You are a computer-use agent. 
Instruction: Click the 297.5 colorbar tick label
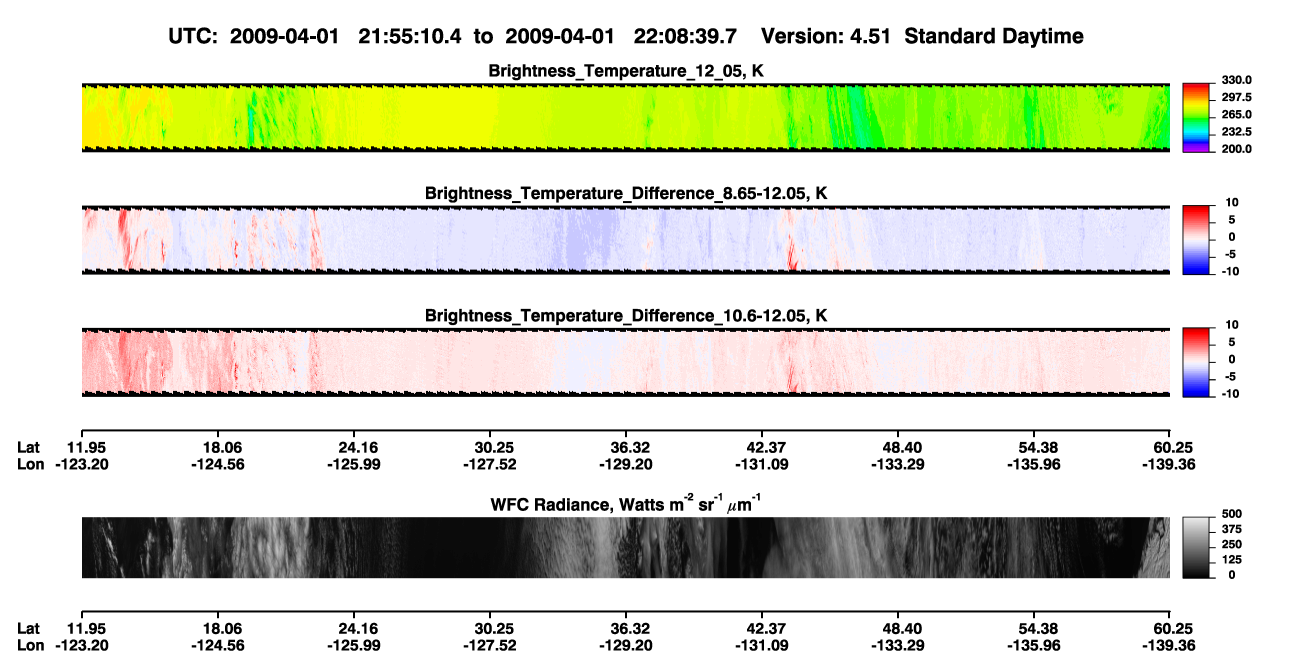(1237, 98)
